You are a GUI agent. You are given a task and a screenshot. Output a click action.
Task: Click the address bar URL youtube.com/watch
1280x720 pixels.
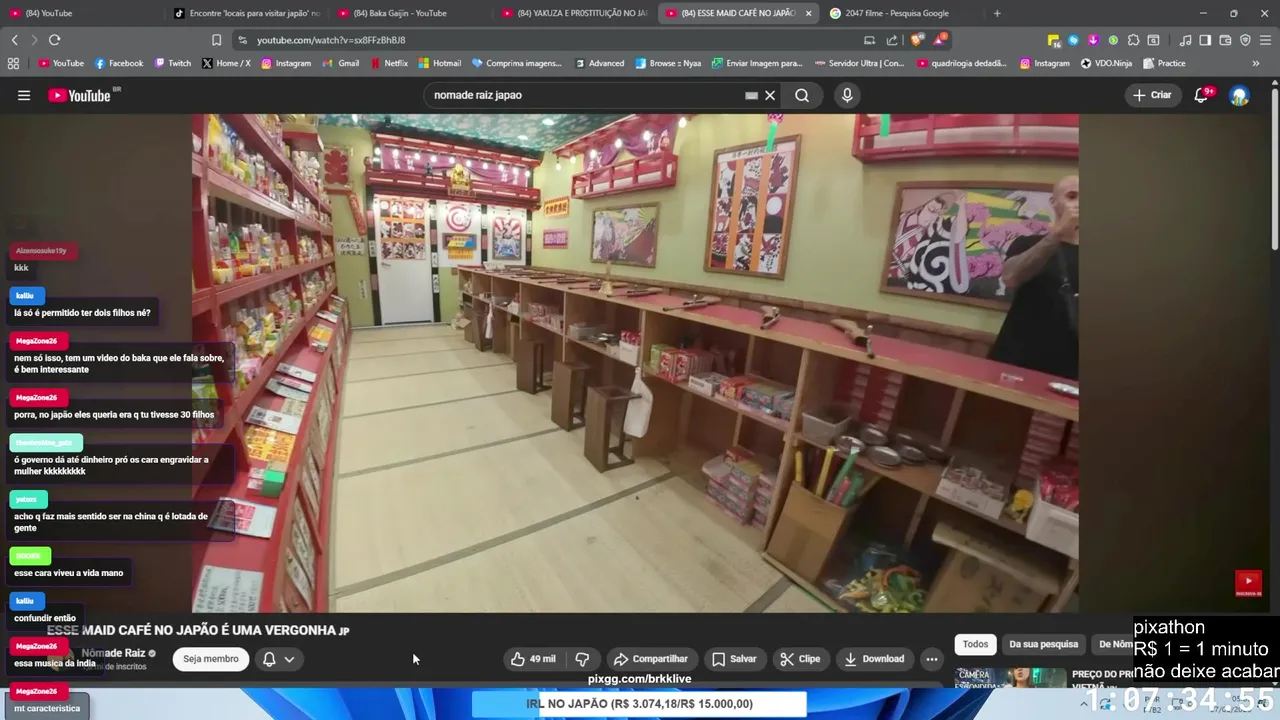331,40
